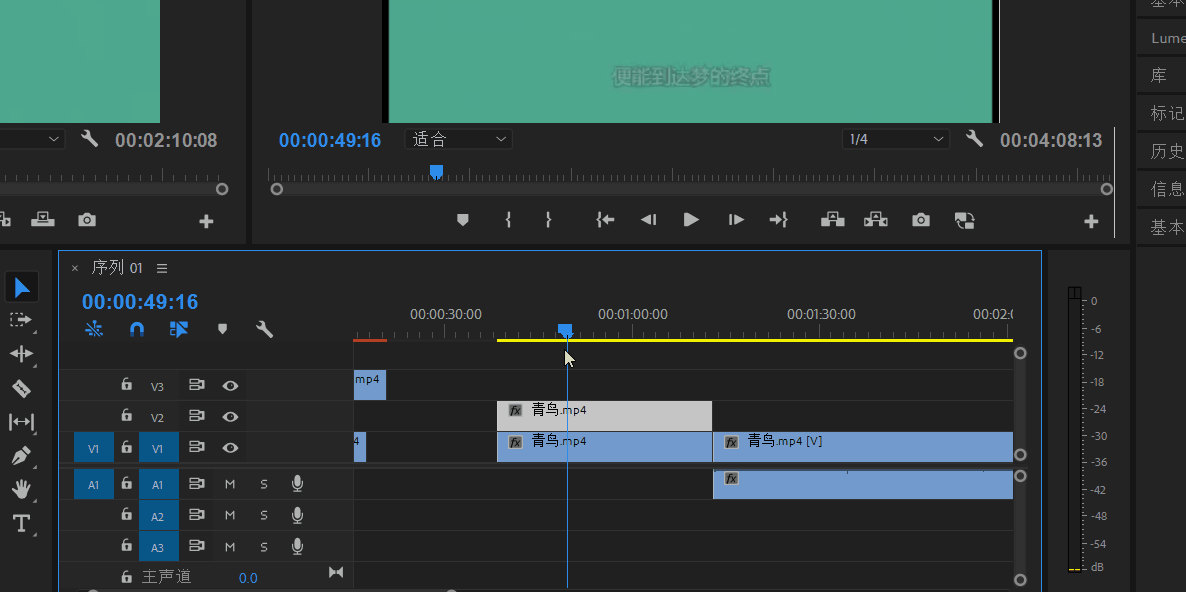Step forward one frame
1186x592 pixels.
click(x=736, y=220)
